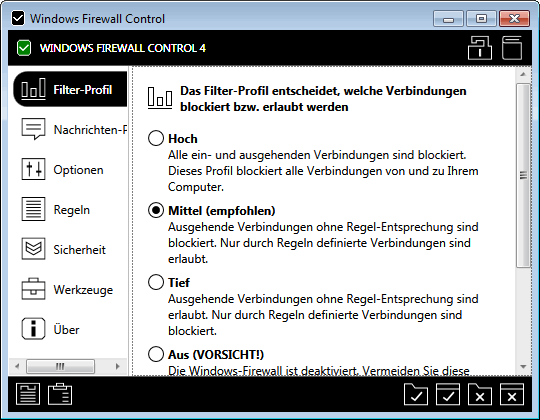
Task: Click the rules panel icon in bottom bar
Action: [28, 394]
